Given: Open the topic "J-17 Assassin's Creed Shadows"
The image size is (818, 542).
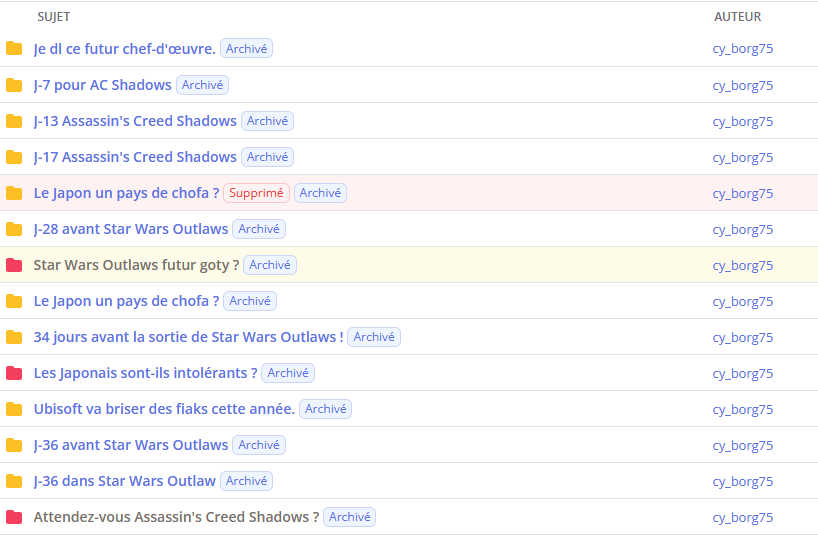Looking at the screenshot, I should tap(135, 157).
